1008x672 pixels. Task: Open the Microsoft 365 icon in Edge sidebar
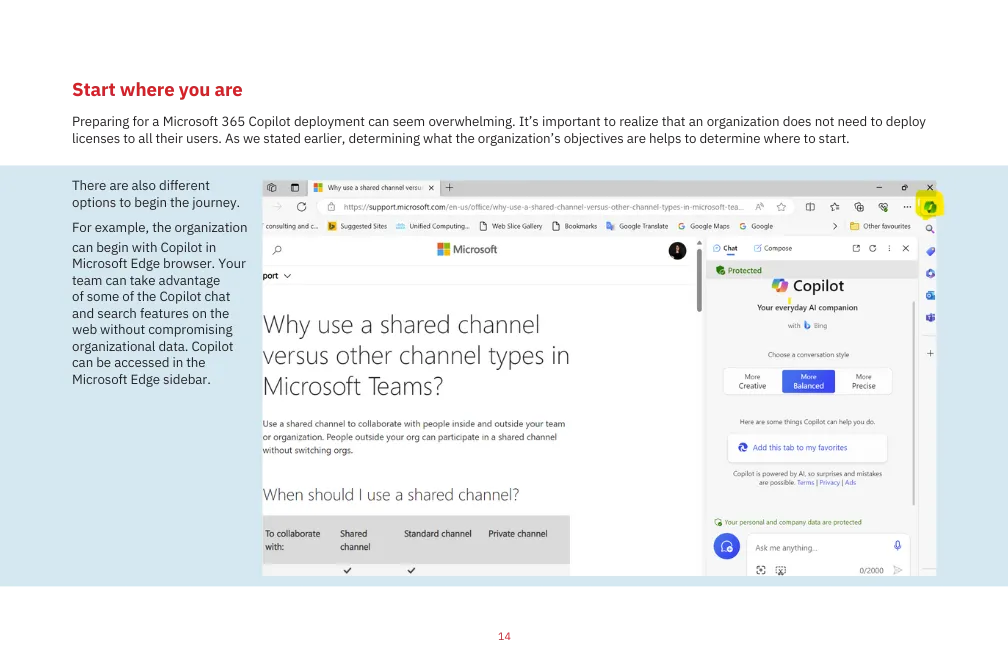click(930, 273)
